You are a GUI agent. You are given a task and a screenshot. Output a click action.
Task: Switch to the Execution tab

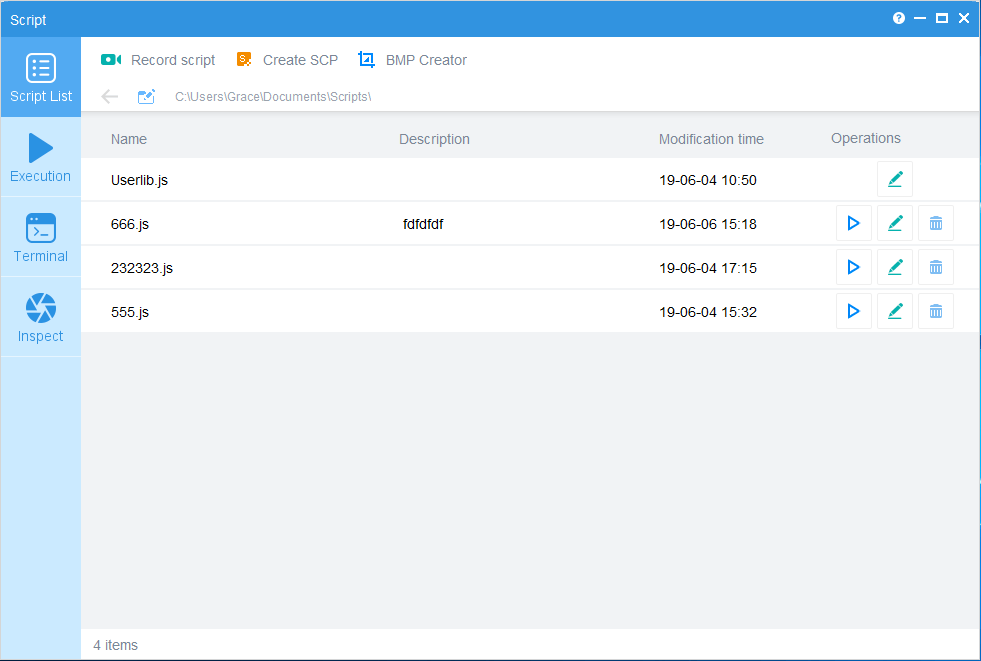(41, 158)
